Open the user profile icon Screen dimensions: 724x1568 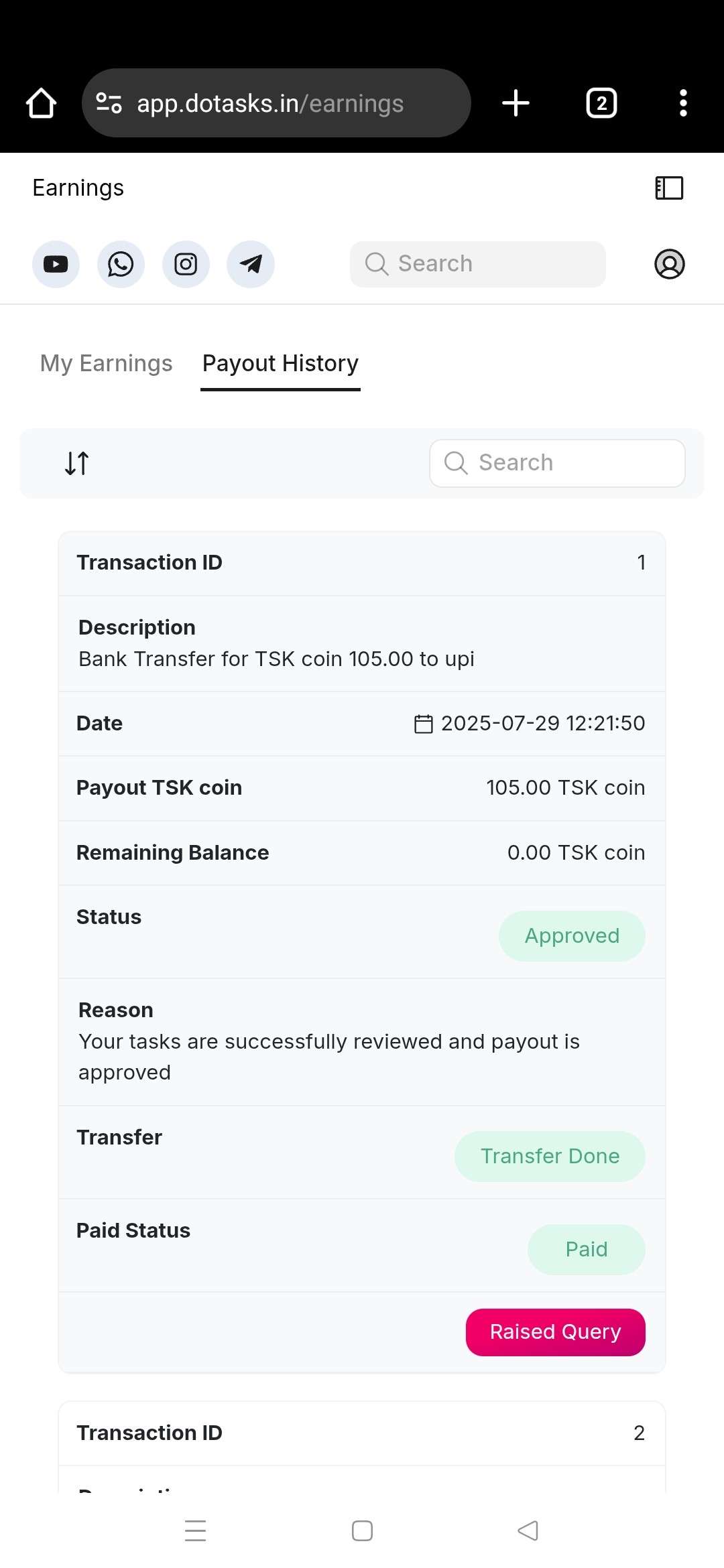click(x=669, y=264)
